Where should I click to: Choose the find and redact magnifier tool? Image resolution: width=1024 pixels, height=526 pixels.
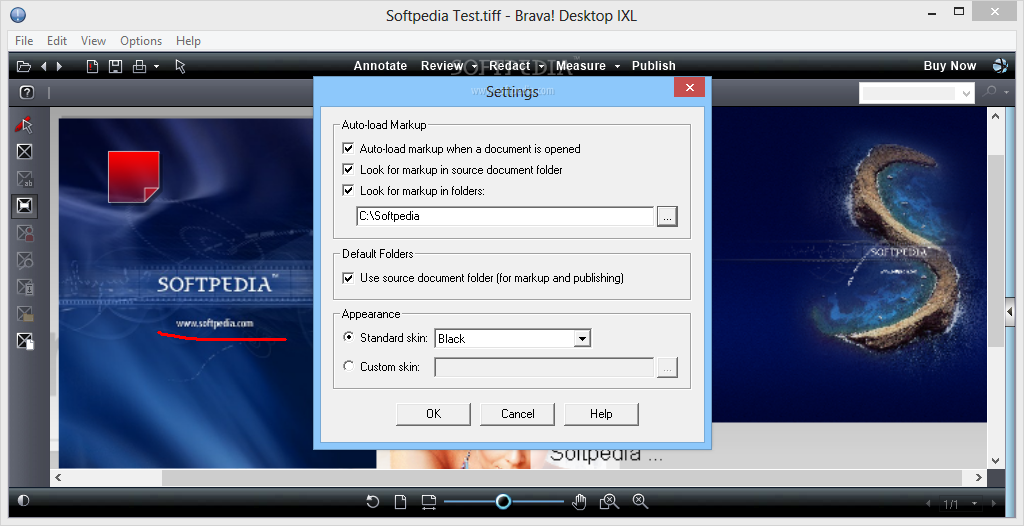pyautogui.click(x=24, y=260)
